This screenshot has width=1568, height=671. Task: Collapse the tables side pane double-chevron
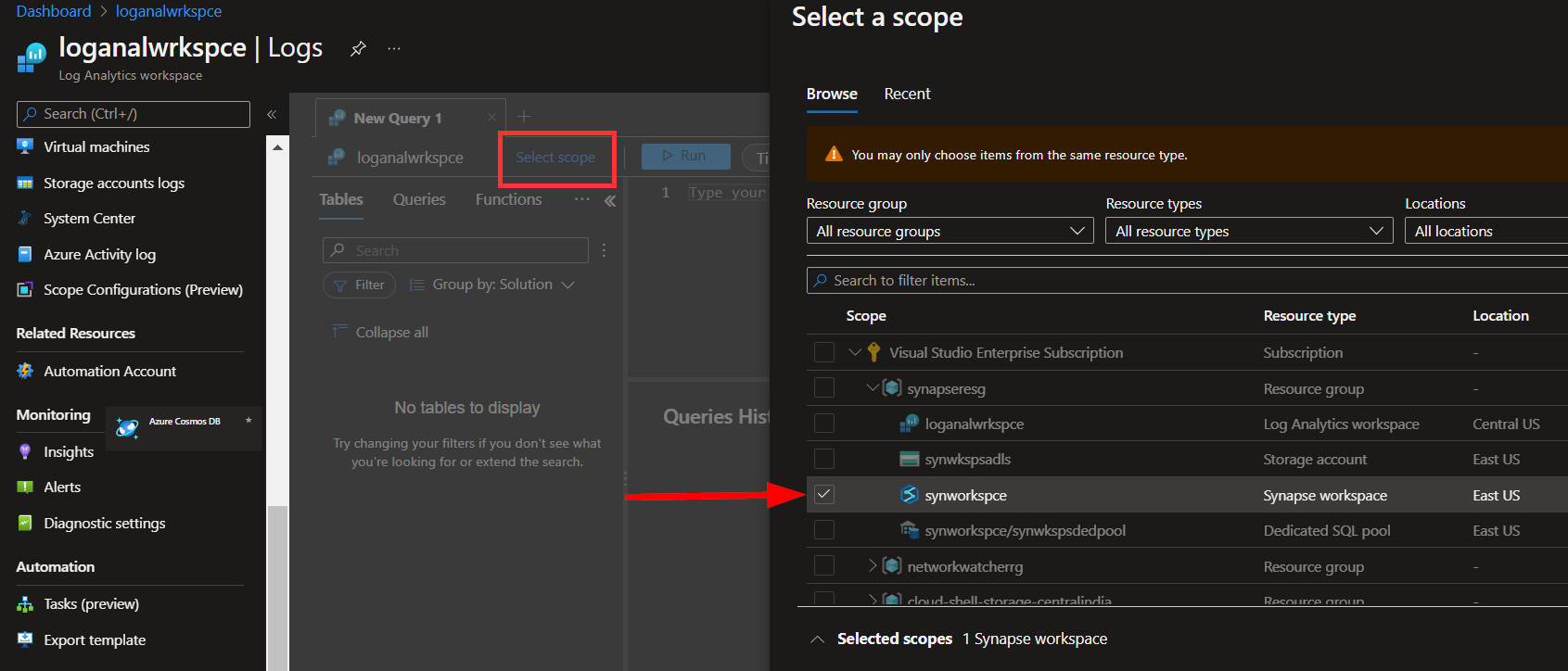pos(610,200)
